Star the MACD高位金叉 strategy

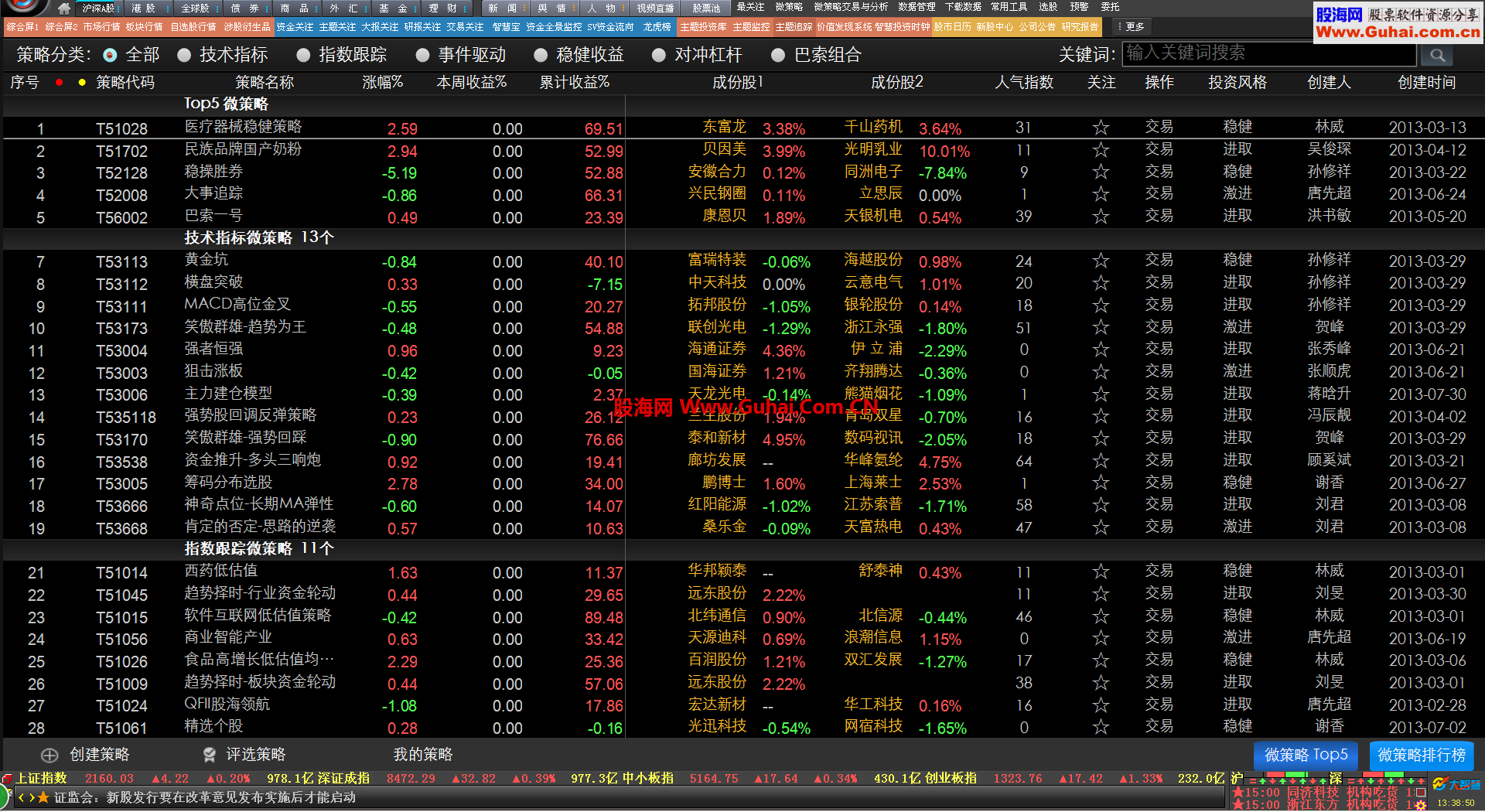click(1101, 305)
